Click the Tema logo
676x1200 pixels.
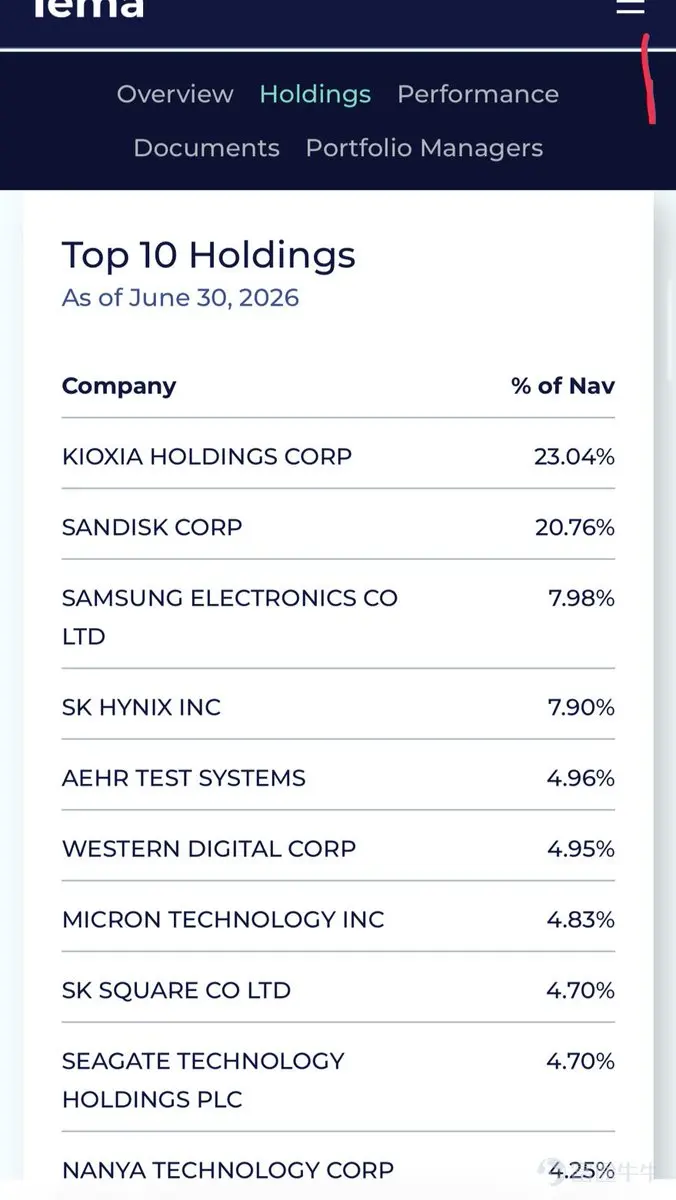pyautogui.click(x=89, y=8)
